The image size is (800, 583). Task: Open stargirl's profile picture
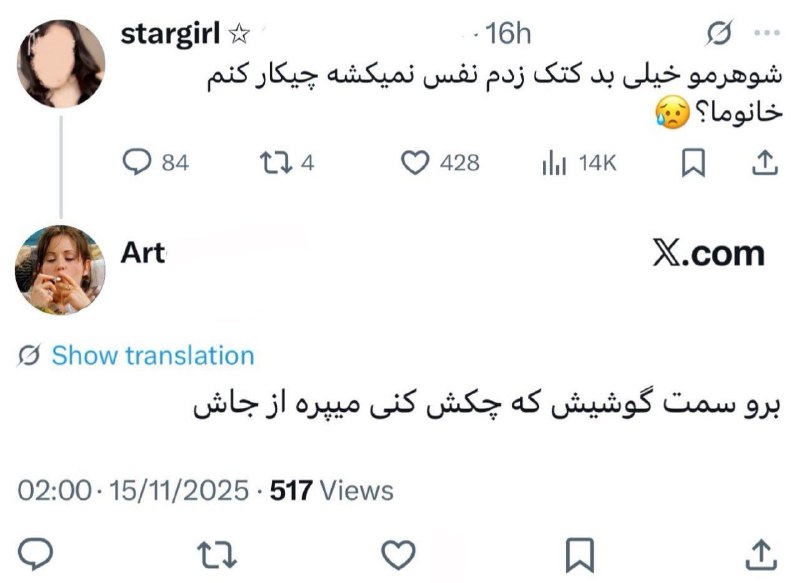pos(62,62)
